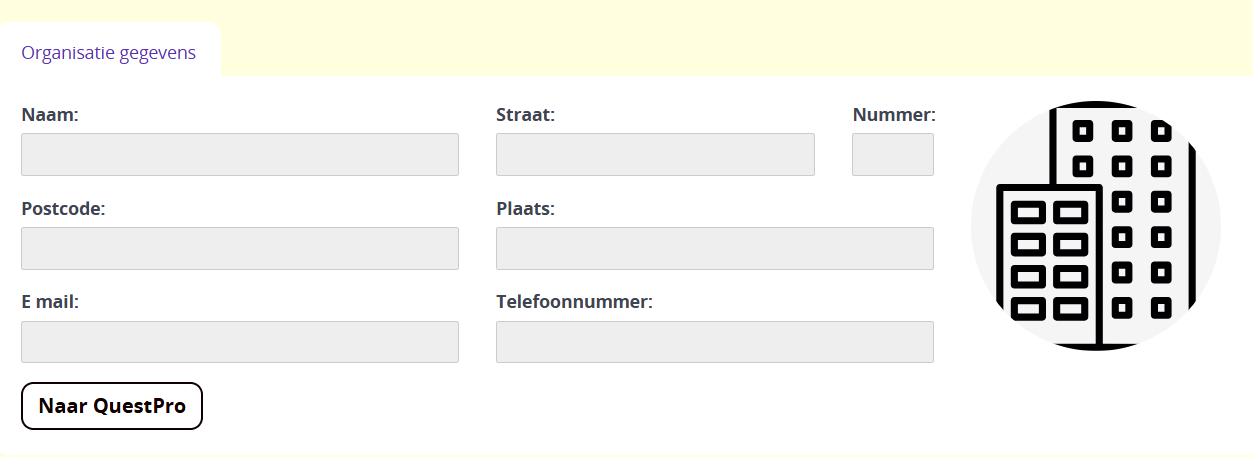Image resolution: width=1253 pixels, height=457 pixels.
Task: Click the Straat label text
Action: [525, 115]
